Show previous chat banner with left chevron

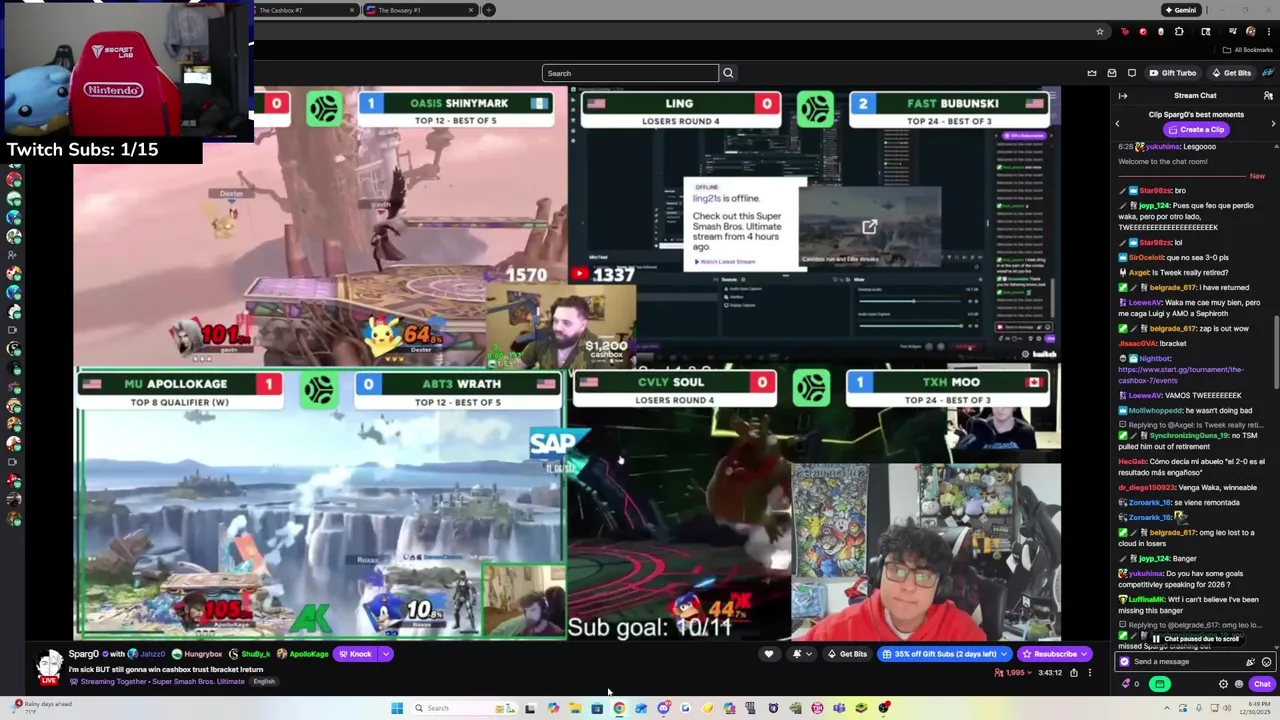[1117, 123]
